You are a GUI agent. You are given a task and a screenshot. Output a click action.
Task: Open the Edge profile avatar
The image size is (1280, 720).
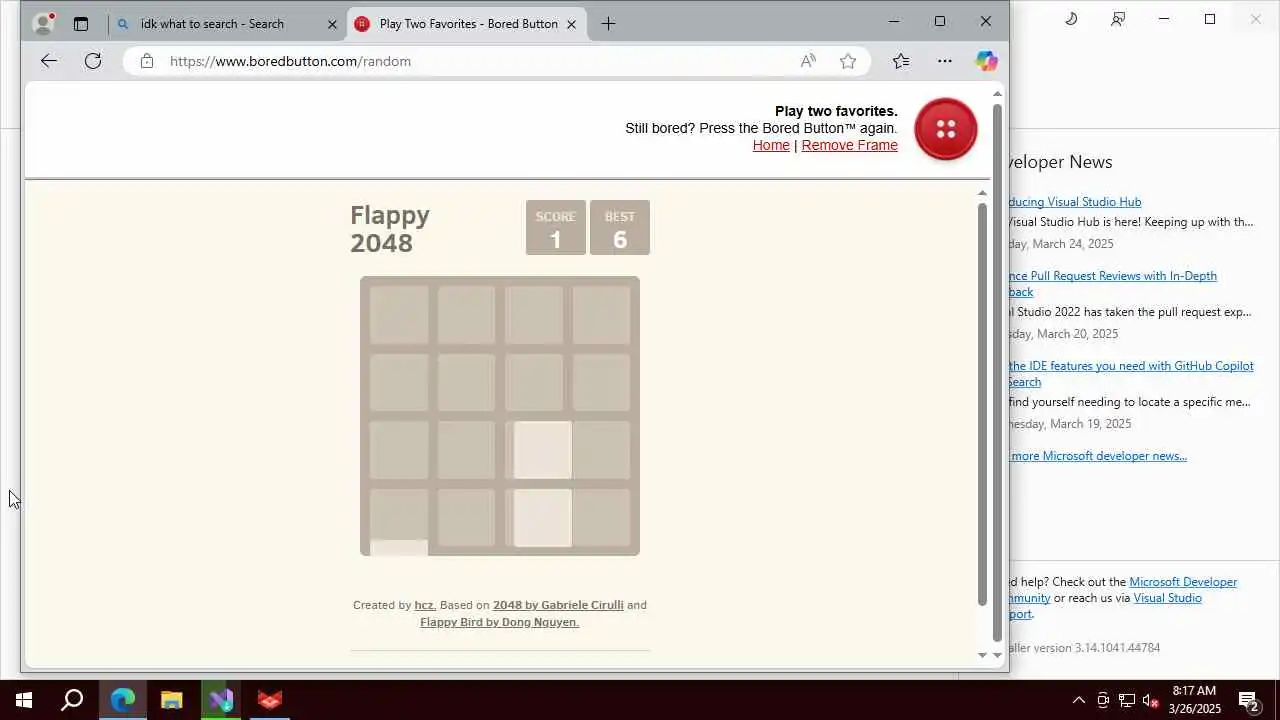43,23
